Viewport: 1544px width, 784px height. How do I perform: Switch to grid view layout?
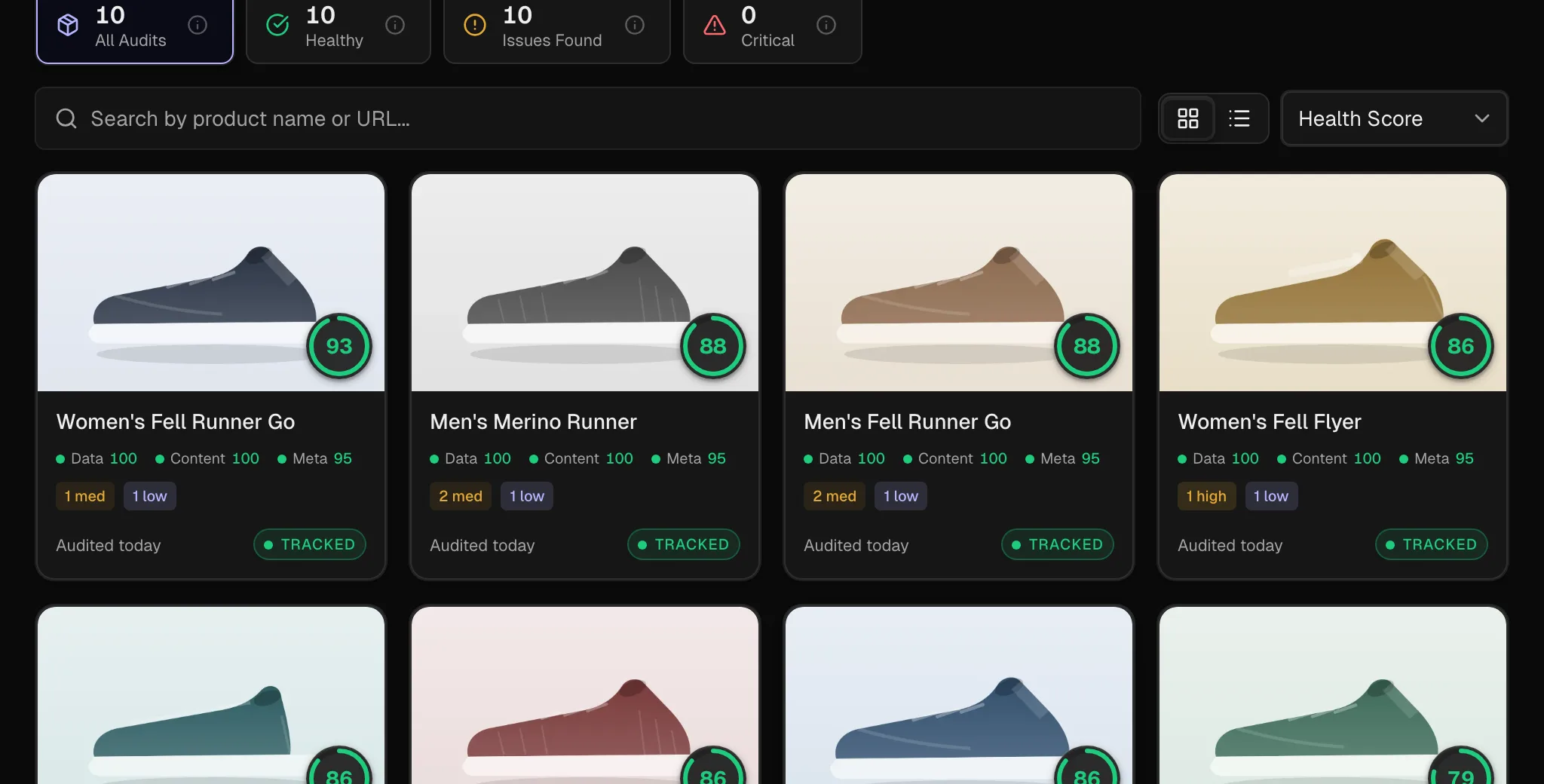tap(1188, 118)
